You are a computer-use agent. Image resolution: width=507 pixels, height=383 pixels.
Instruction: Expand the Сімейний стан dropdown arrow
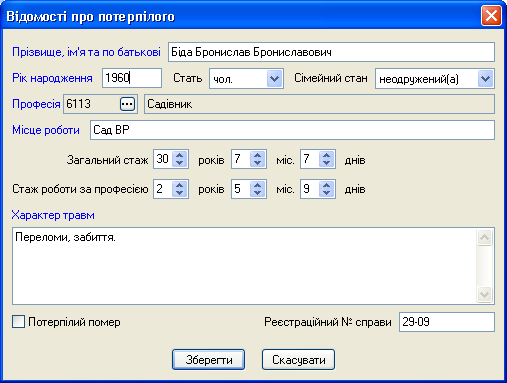(485, 79)
